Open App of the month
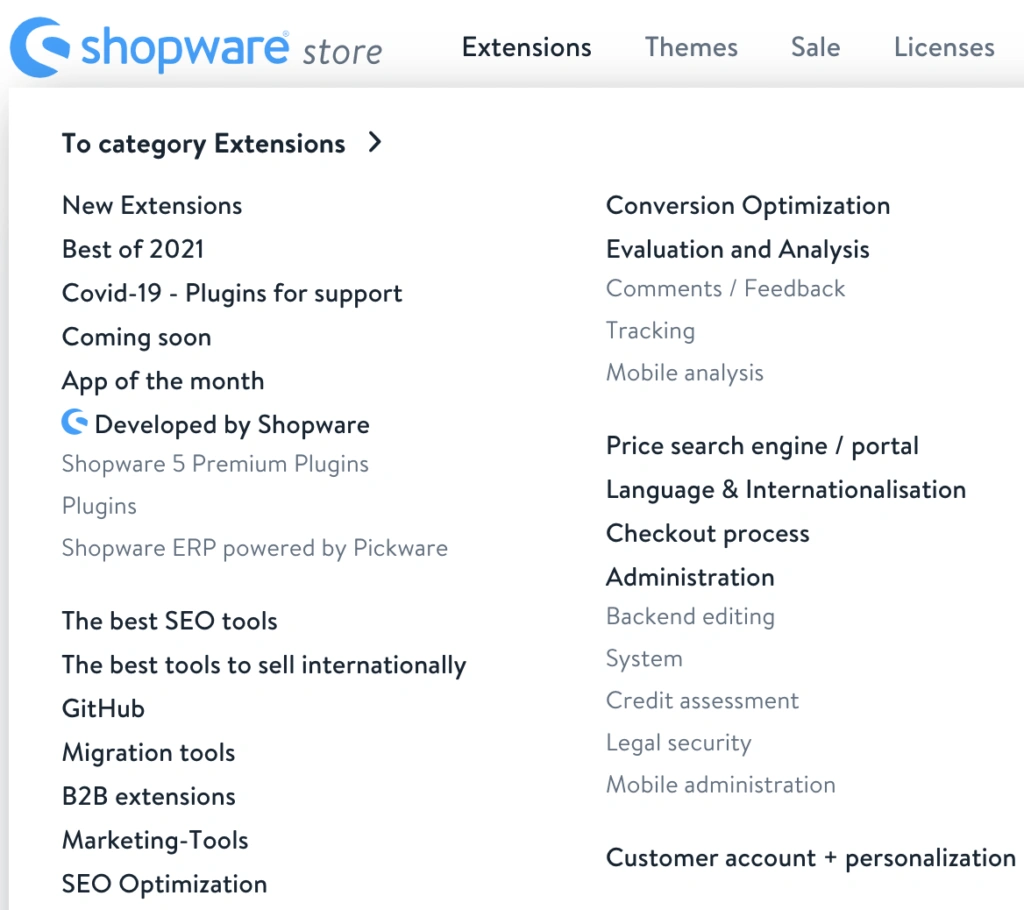 [x=163, y=381]
